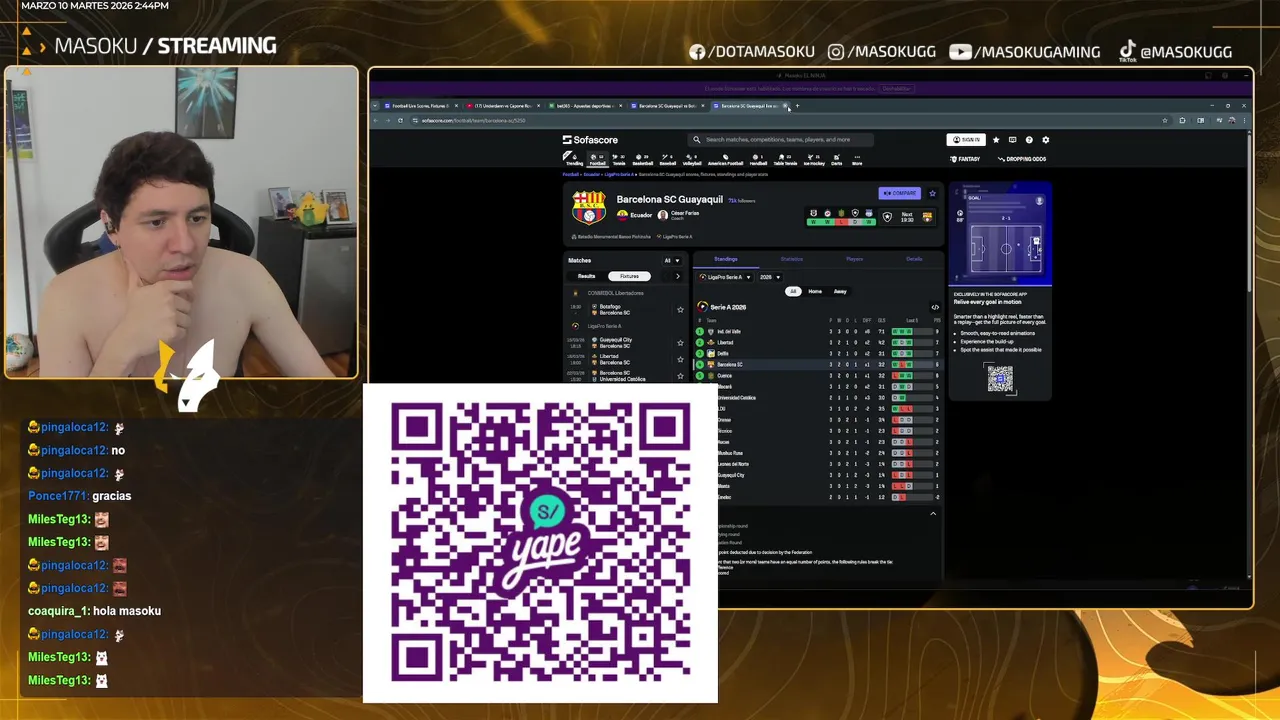Switch to the Statistics tab
The width and height of the screenshot is (1280, 720).
(792, 259)
